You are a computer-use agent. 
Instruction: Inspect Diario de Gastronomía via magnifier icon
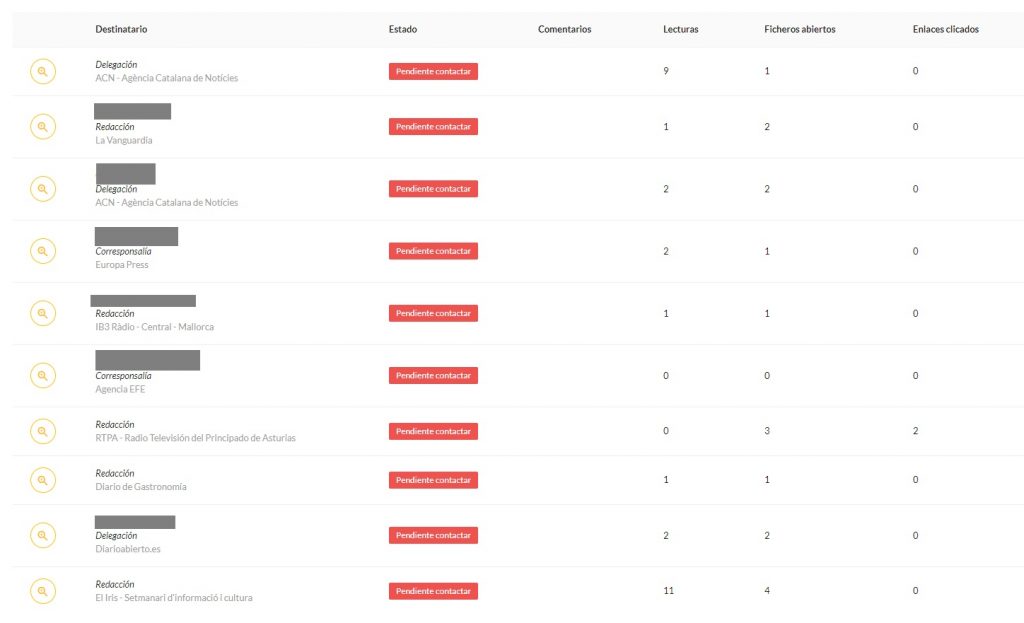42,480
